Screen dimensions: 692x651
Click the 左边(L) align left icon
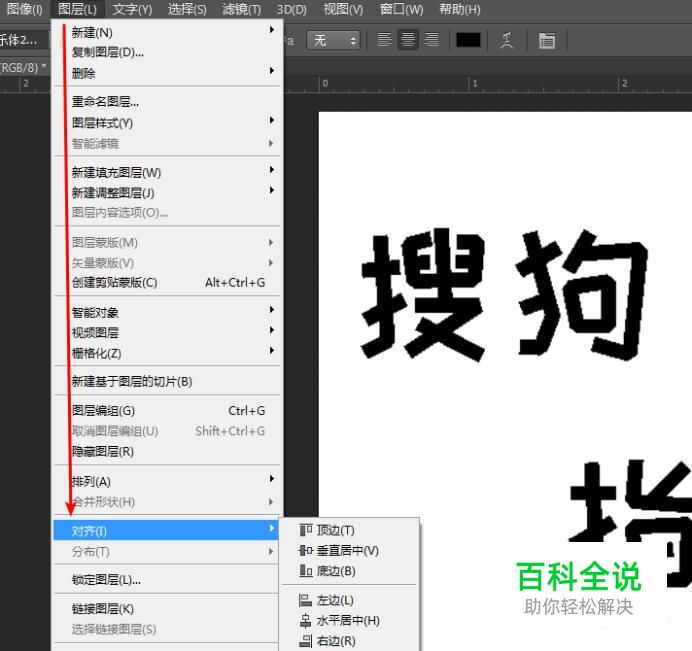[x=305, y=600]
